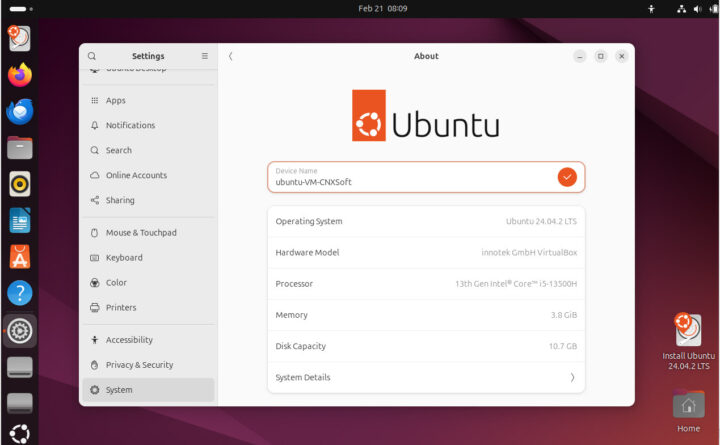This screenshot has width=720, height=445.
Task: Open the Apps settings panel
Action: (116, 101)
